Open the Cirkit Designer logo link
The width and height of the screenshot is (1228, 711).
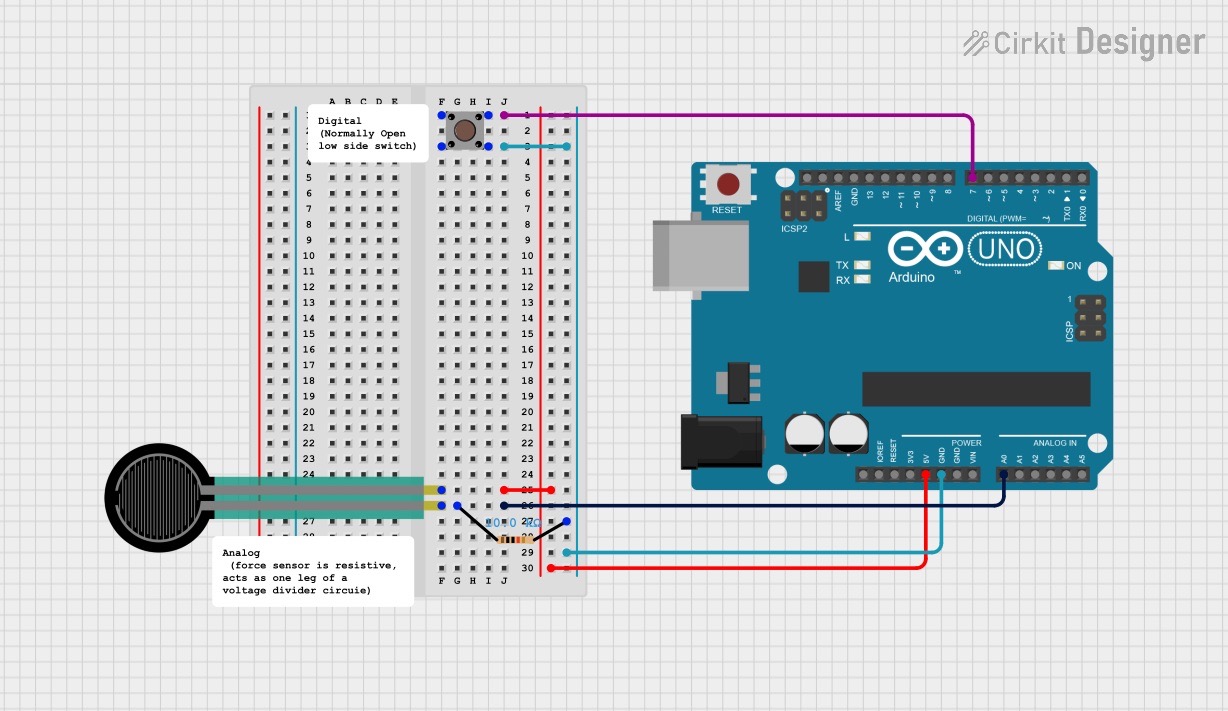point(1083,42)
